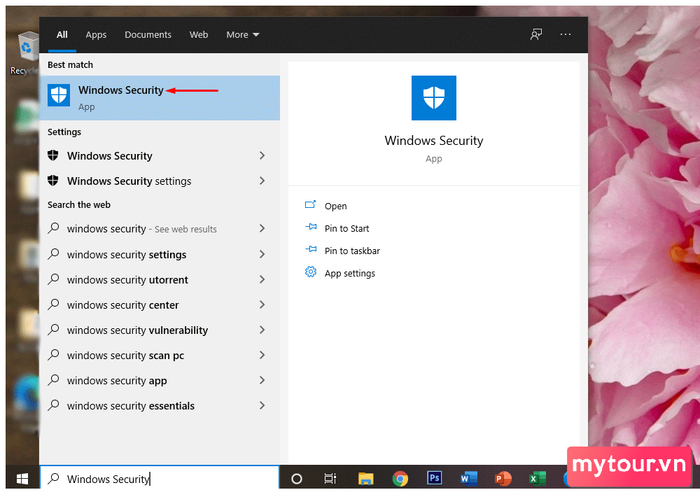The height and width of the screenshot is (497, 700).
Task: Select the 'windows security essentials' suggestion
Action: coord(159,405)
